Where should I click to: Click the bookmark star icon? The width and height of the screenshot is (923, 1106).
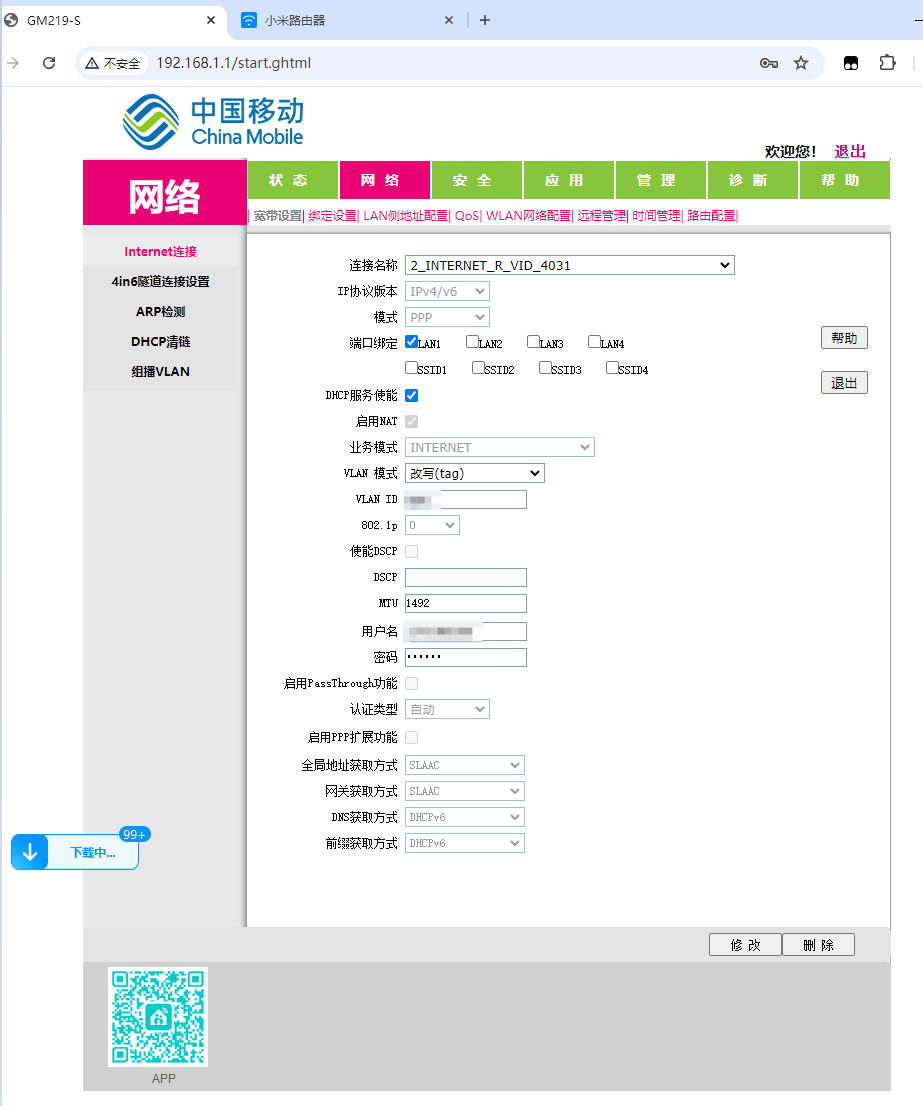pos(801,63)
